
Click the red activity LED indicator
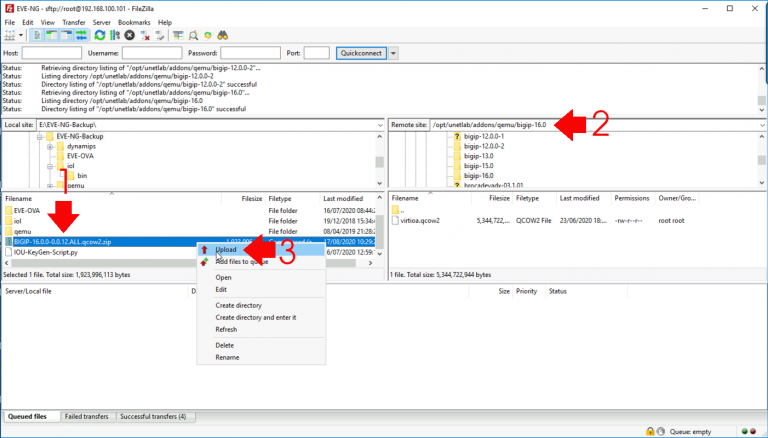(x=753, y=431)
